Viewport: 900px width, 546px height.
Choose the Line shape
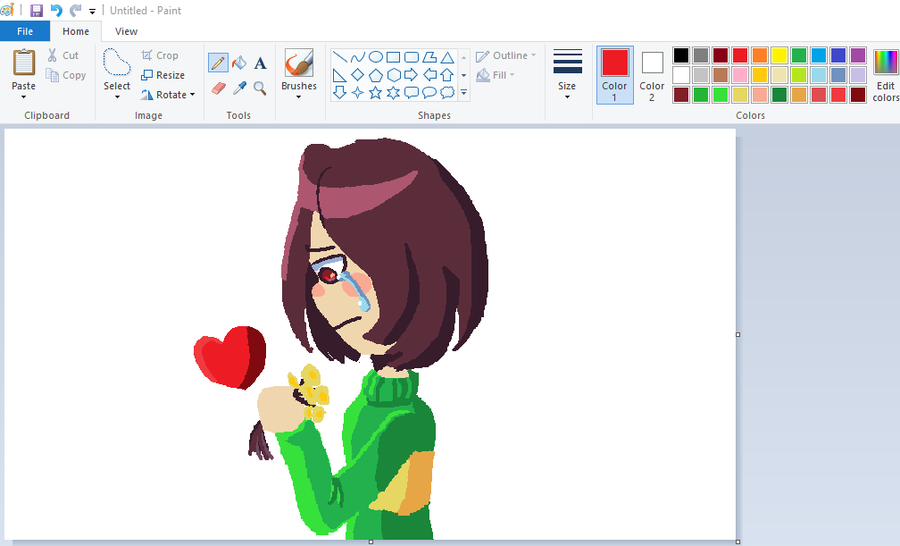coord(340,57)
